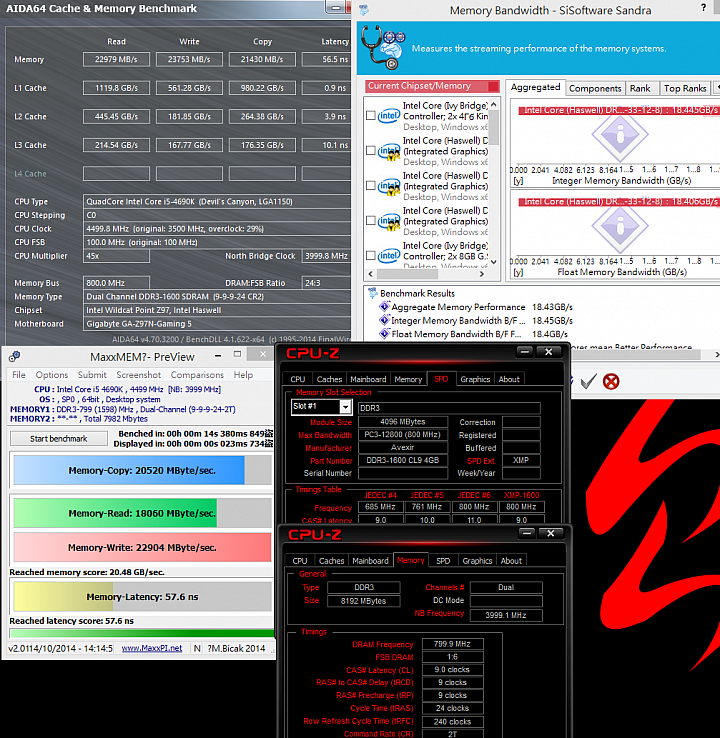
Task: Click the AIDA64 Memory Read 22979 MB/s field
Action: 116,59
